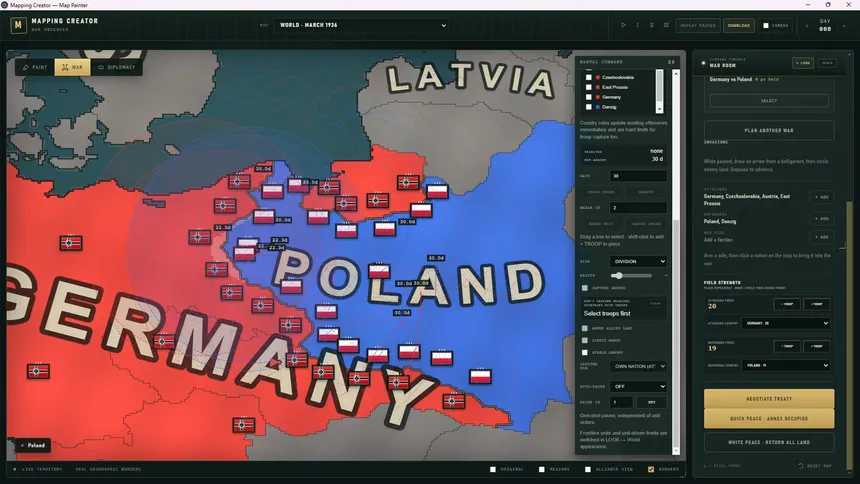860x484 pixels.
Task: Click the Break In input field
Action: 638,208
